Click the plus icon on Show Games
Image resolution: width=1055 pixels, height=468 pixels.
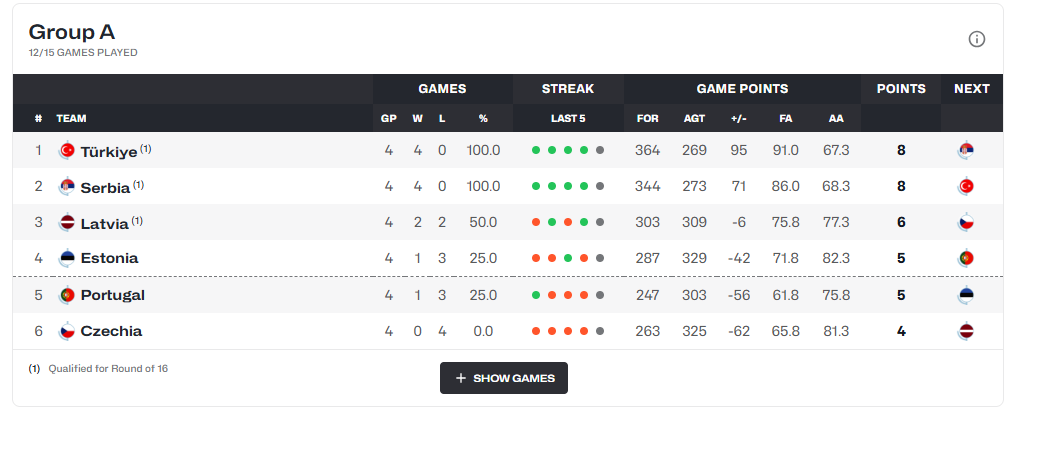pos(461,378)
